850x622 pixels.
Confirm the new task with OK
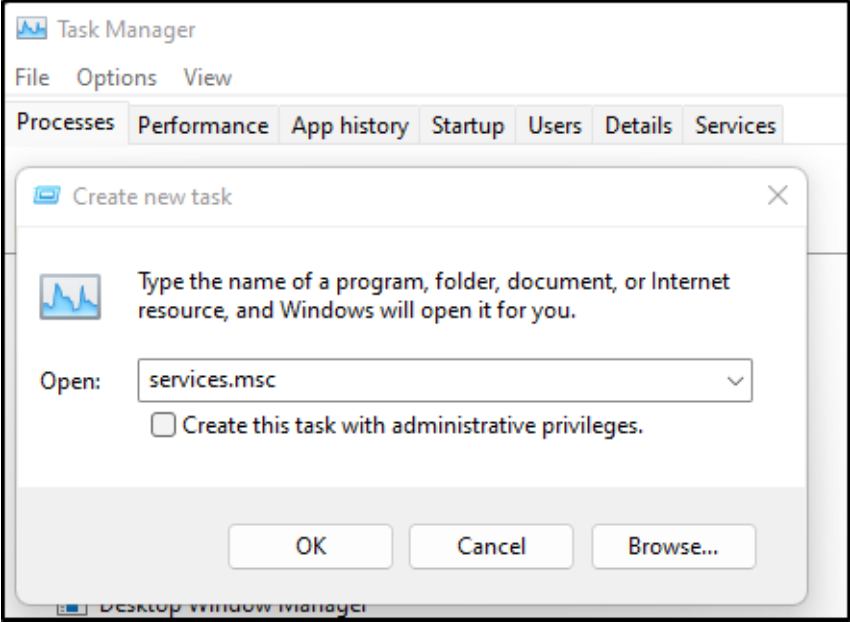[x=311, y=546]
